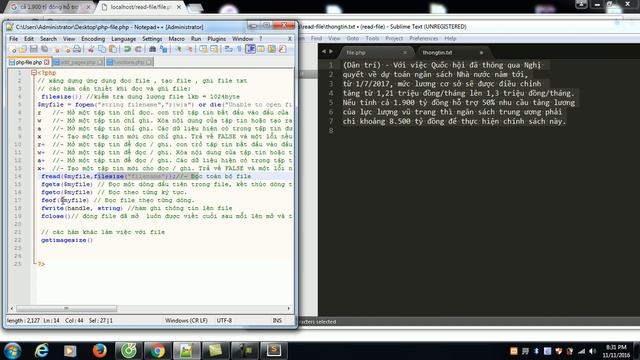Click the UTF-8 encoding in status bar
Viewport: 640px width, 360px height.
[224, 320]
